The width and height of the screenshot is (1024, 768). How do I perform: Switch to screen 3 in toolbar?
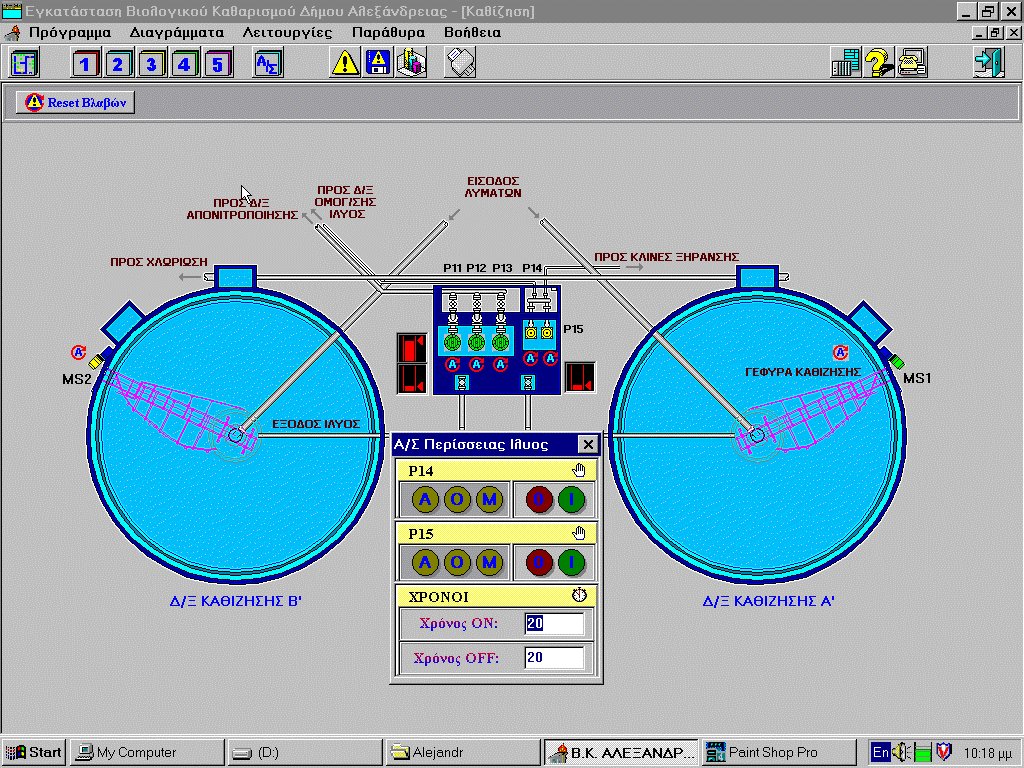[151, 64]
